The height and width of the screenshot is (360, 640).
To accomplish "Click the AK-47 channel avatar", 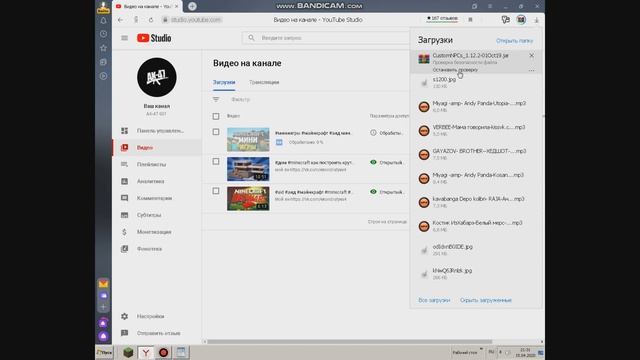I will (157, 77).
